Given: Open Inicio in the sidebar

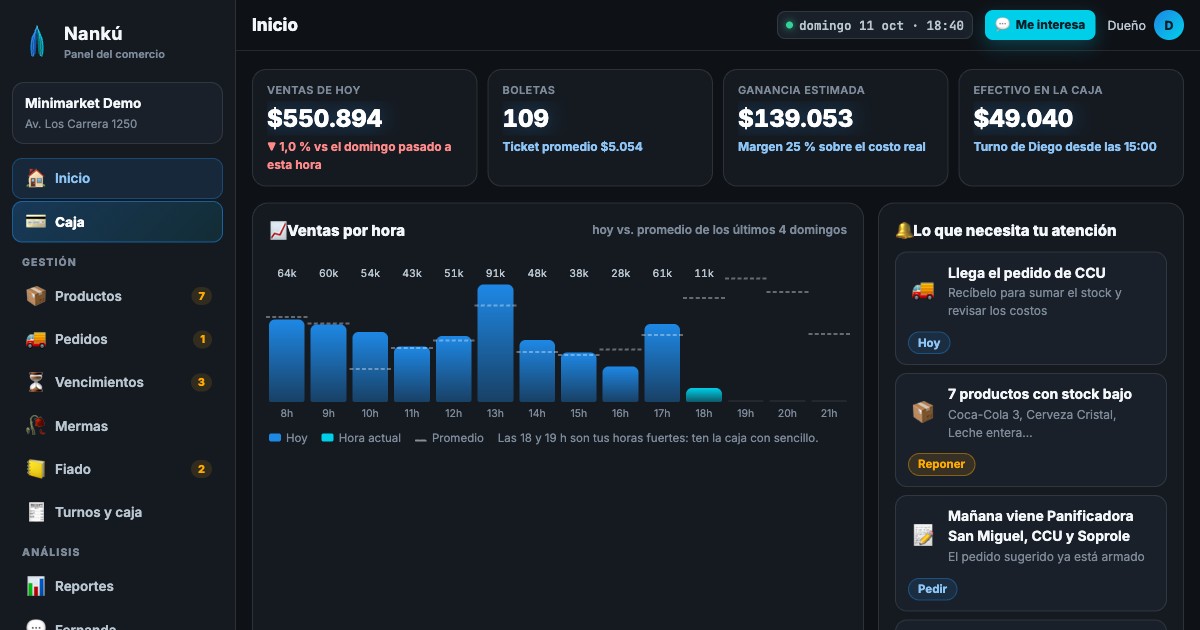Looking at the screenshot, I should [117, 178].
